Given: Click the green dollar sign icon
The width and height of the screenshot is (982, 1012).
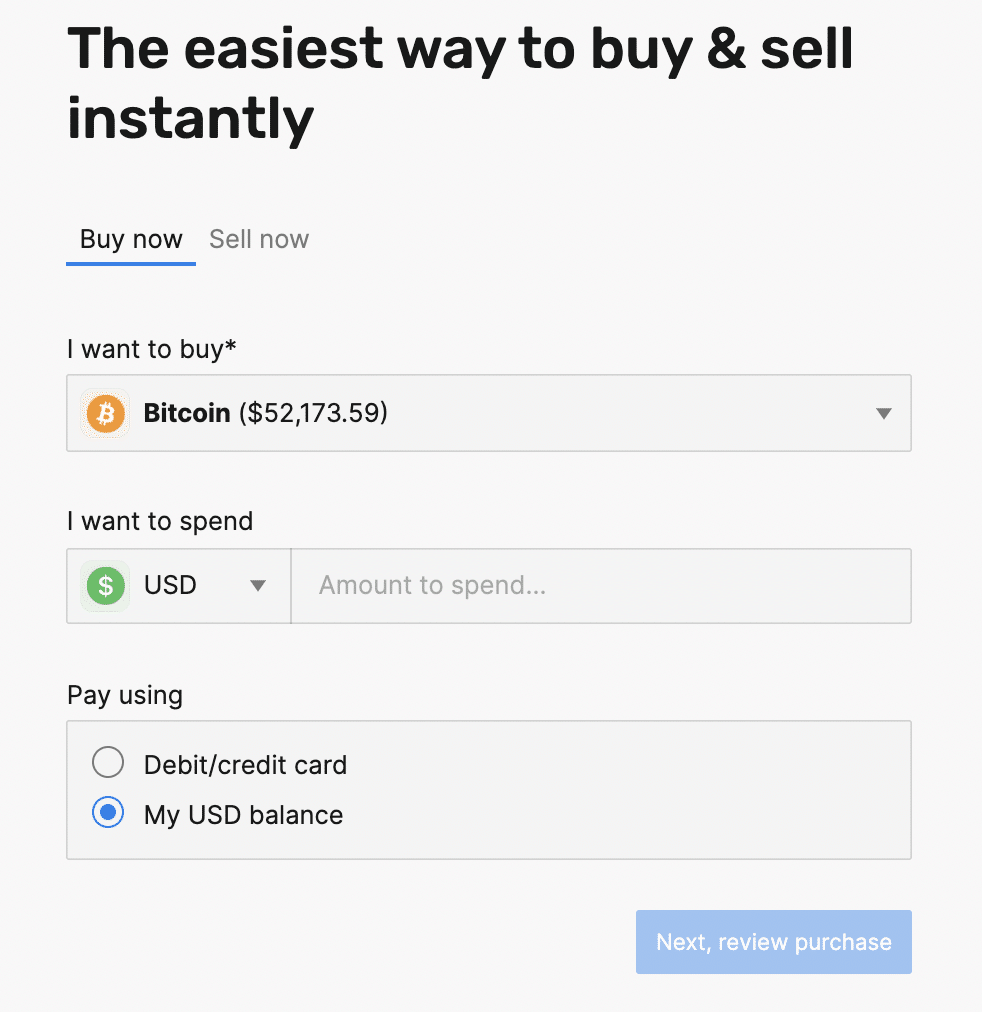Looking at the screenshot, I should click(105, 585).
